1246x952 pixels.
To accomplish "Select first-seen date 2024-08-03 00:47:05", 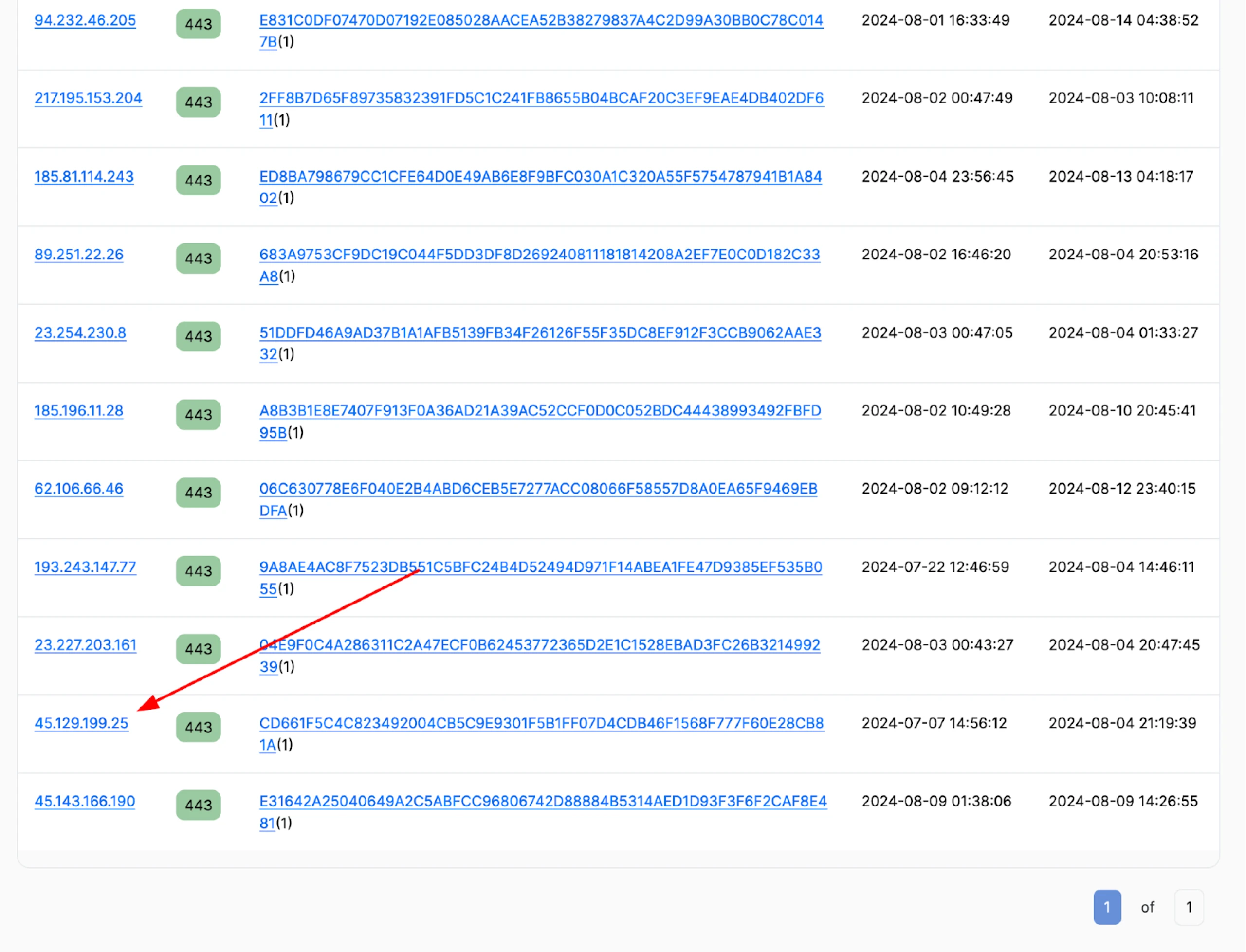I will tap(937, 332).
